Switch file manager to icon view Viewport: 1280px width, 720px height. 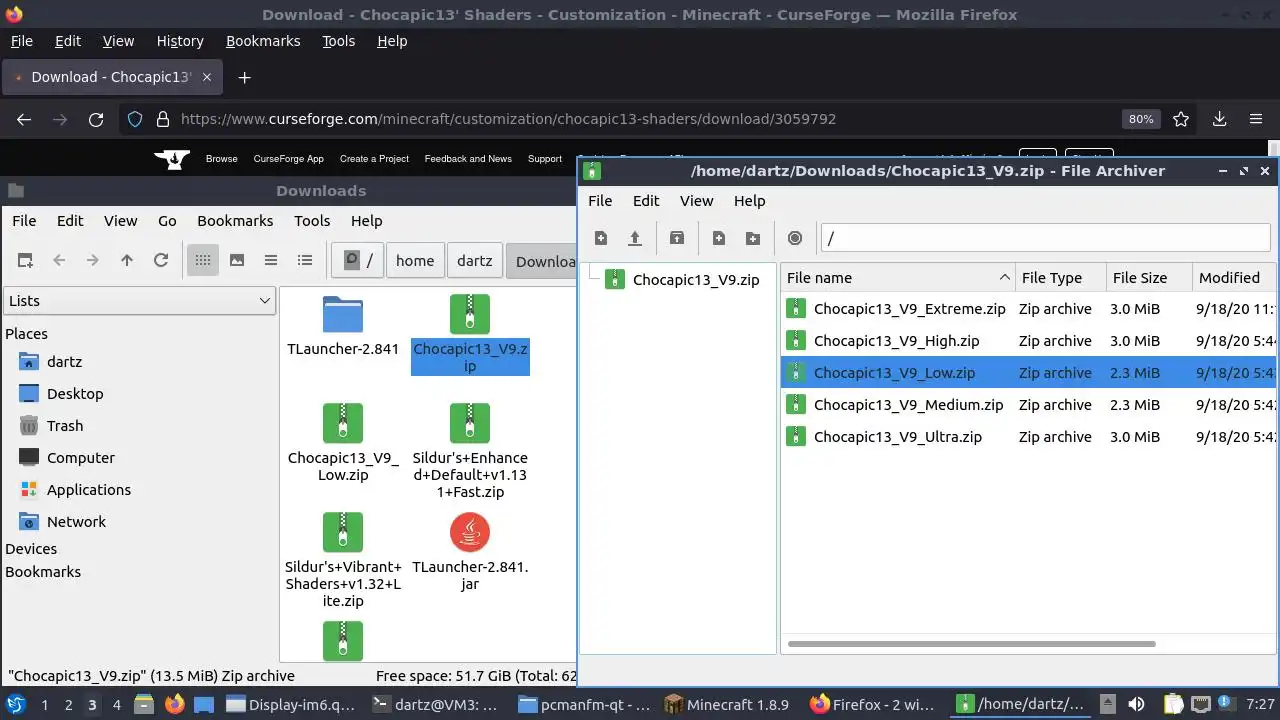tap(203, 260)
